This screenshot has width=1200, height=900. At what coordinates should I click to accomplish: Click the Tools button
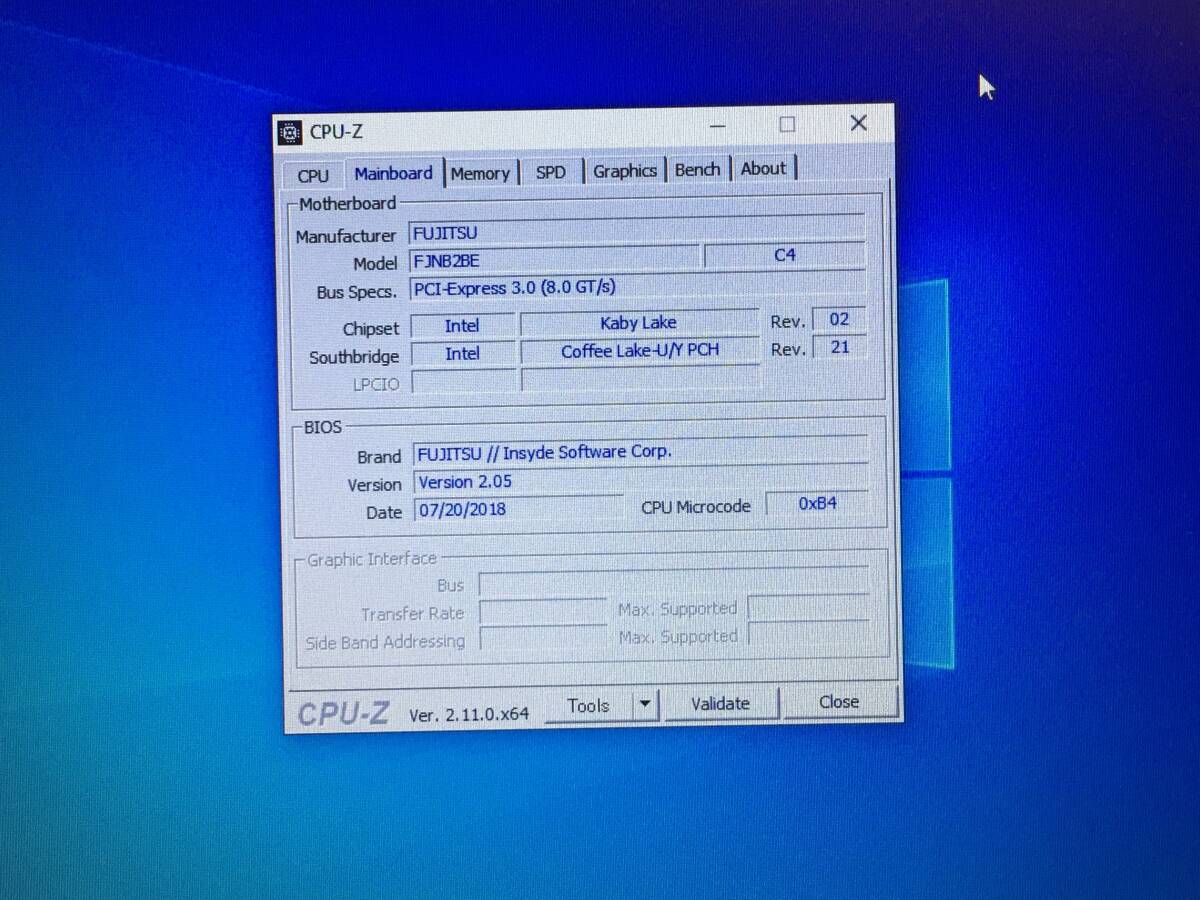[x=588, y=705]
